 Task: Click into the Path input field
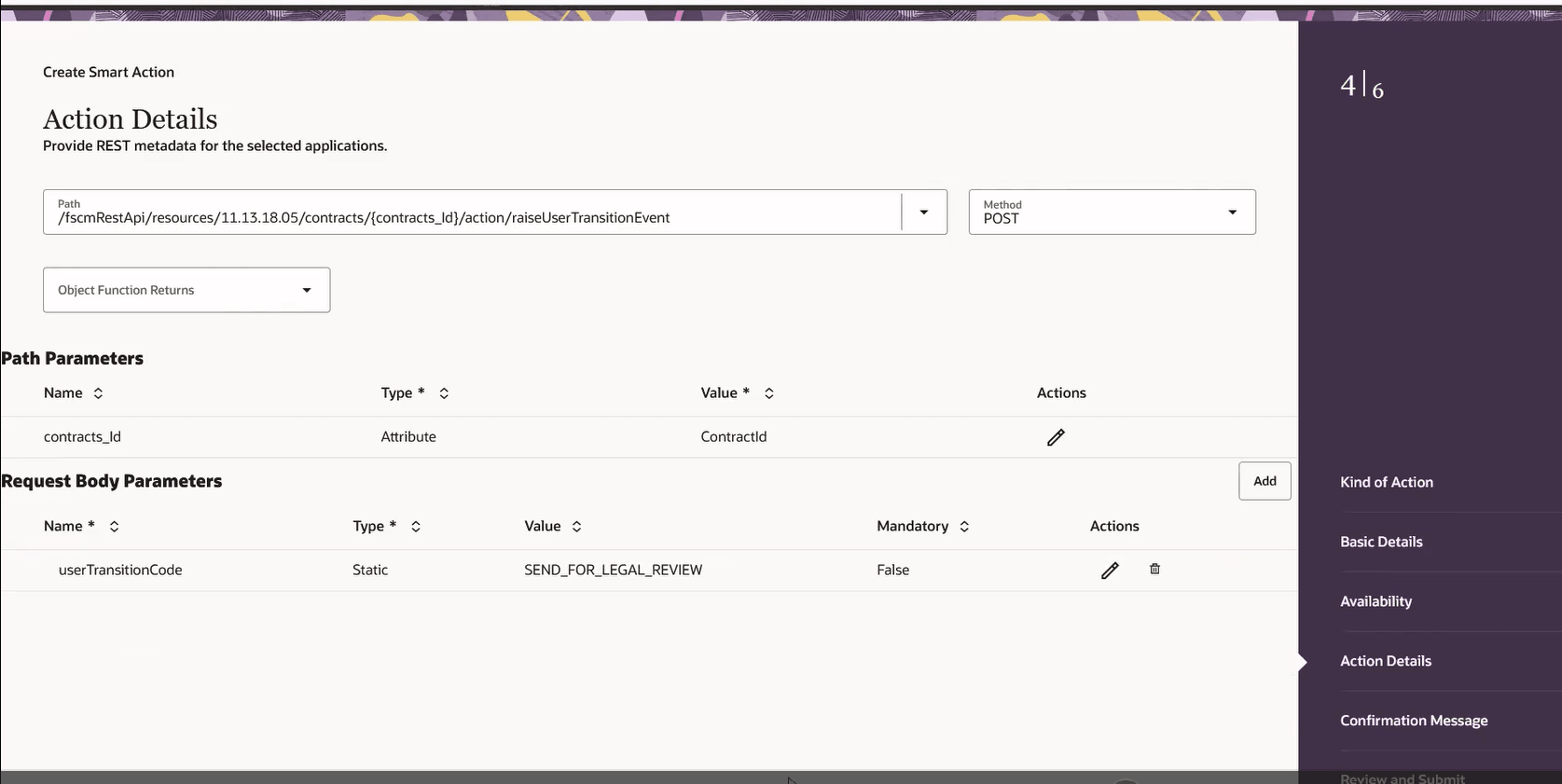[471, 213]
